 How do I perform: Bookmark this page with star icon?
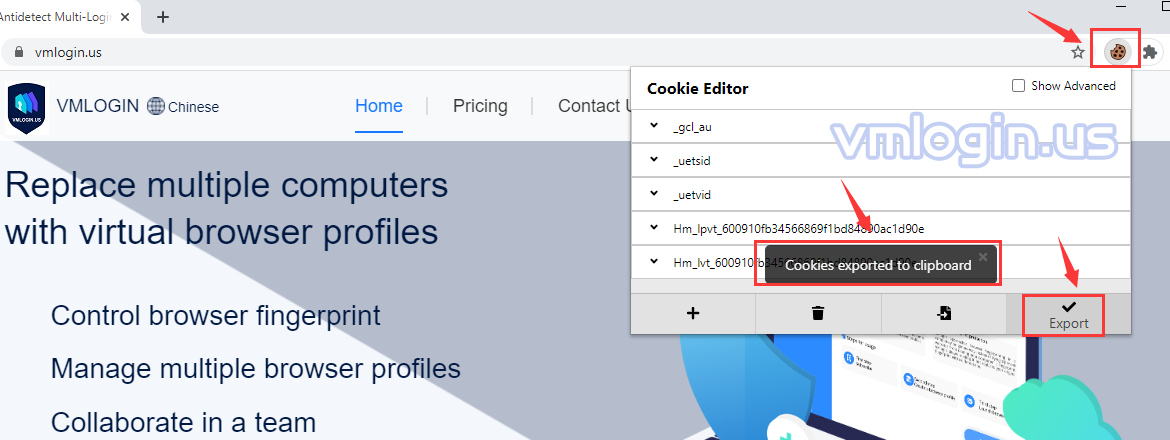(1077, 52)
